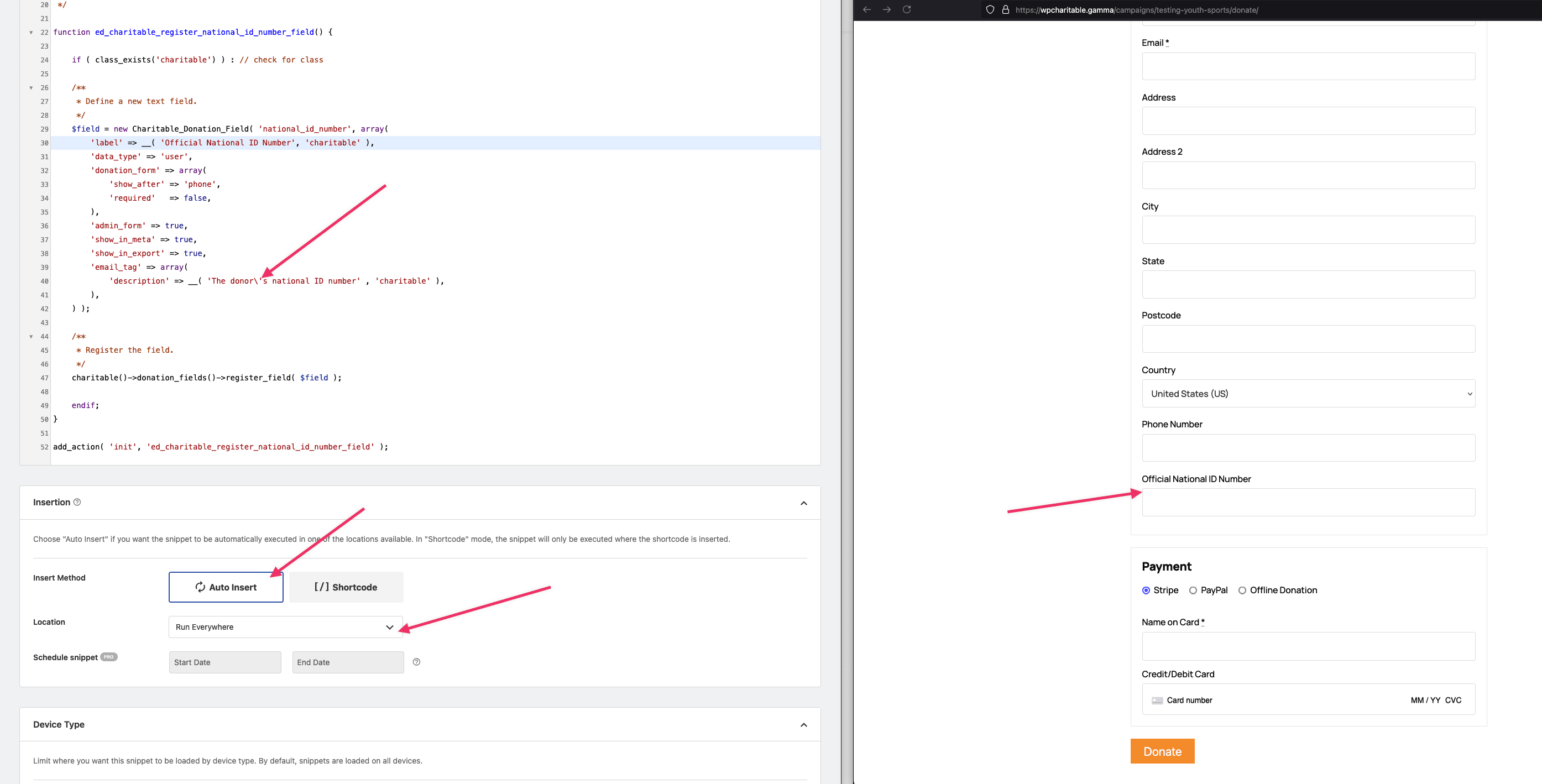
Task: Click the MM / YY expiry field
Action: (1425, 700)
